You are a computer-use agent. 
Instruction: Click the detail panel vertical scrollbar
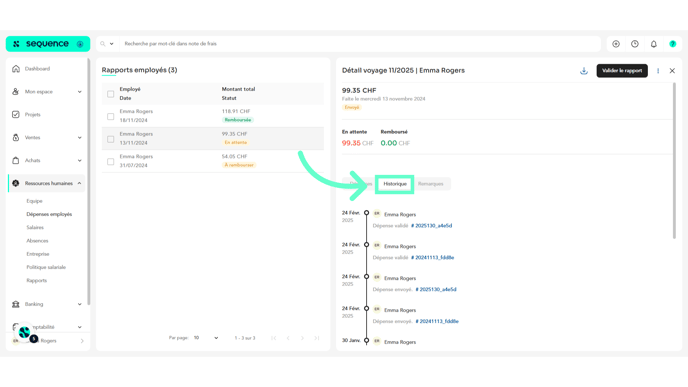[674, 160]
